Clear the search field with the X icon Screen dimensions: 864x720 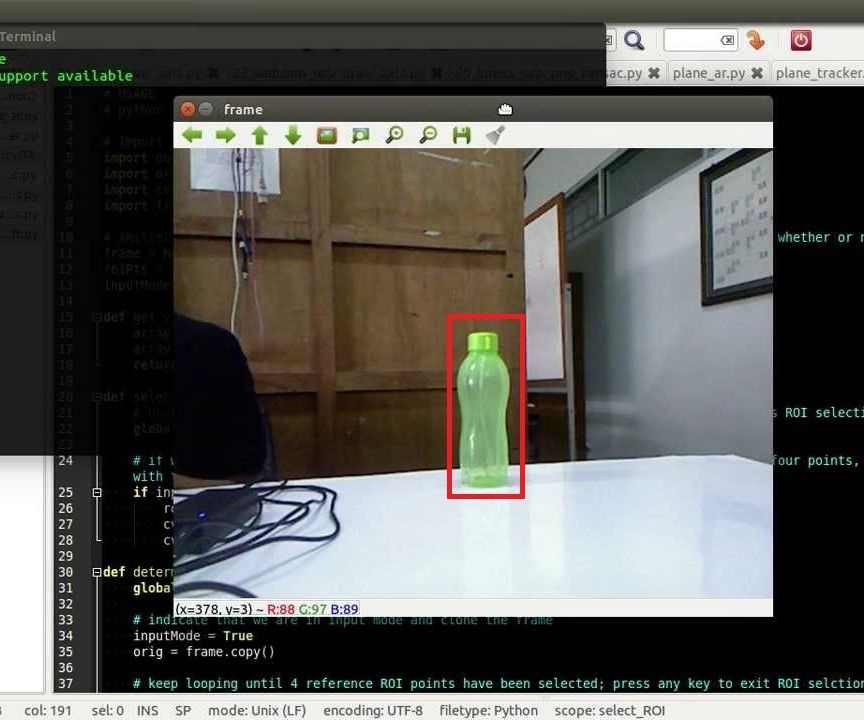click(727, 40)
